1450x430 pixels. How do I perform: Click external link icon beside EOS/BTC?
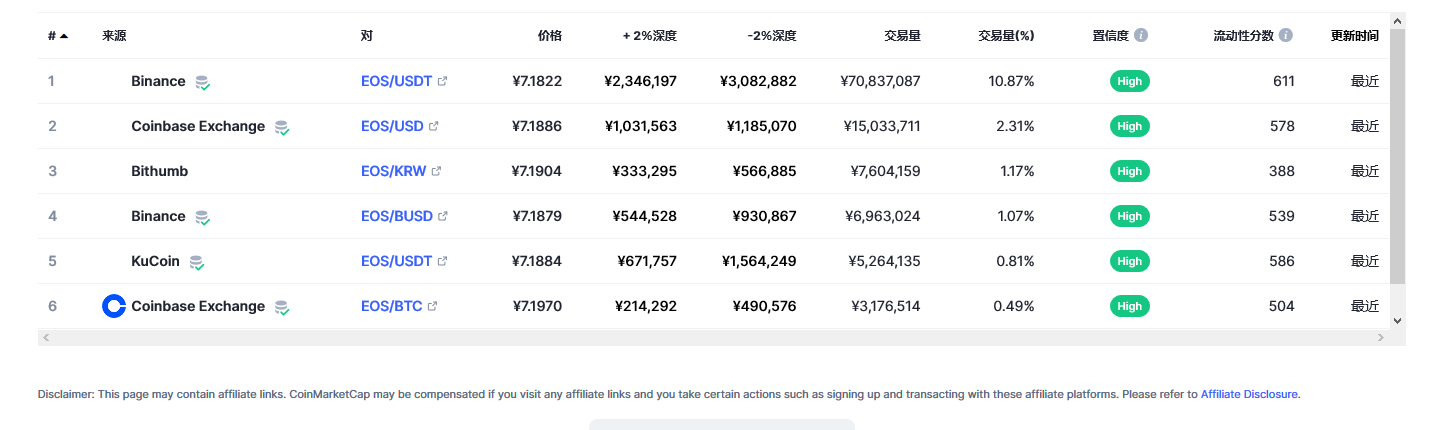point(432,306)
